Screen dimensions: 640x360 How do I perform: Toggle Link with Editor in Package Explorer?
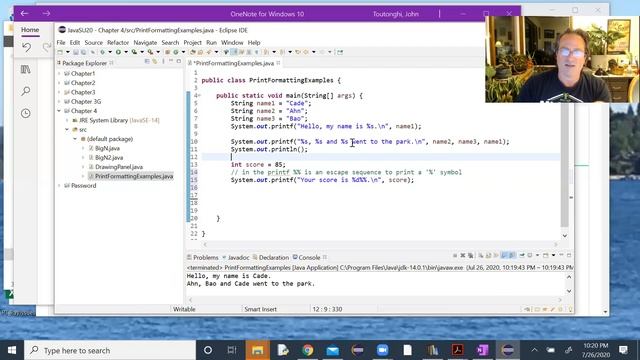point(154,61)
